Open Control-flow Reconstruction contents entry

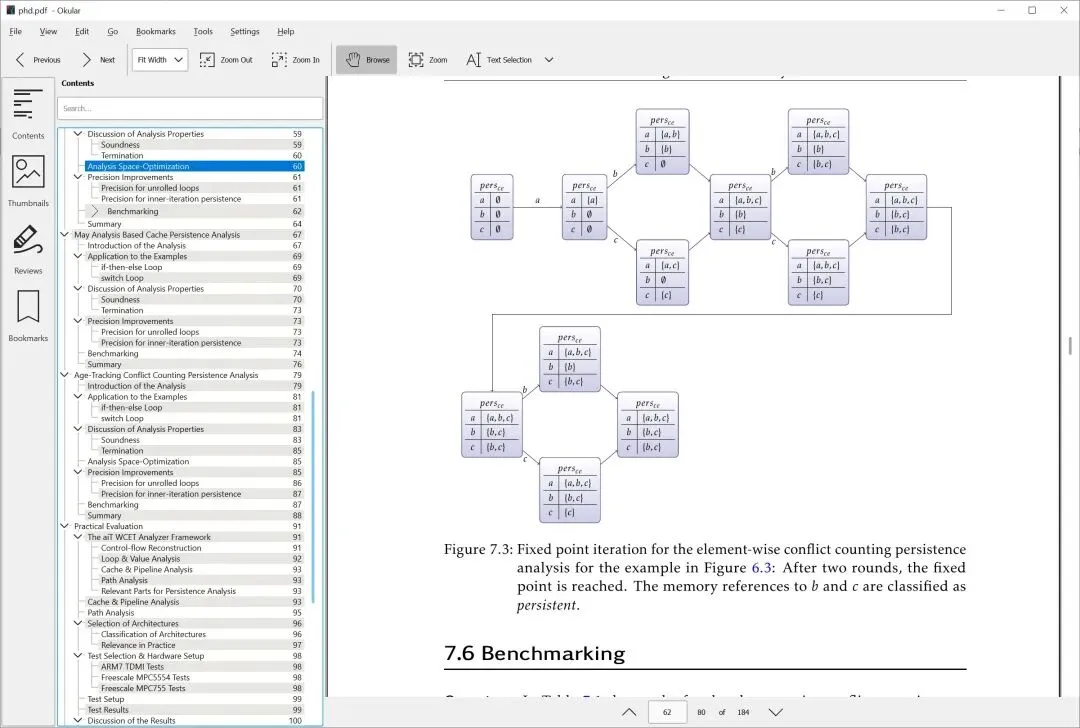[x=201, y=548]
